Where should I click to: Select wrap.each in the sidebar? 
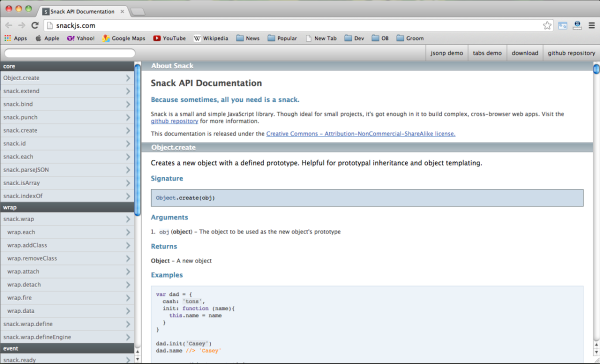tap(67, 232)
